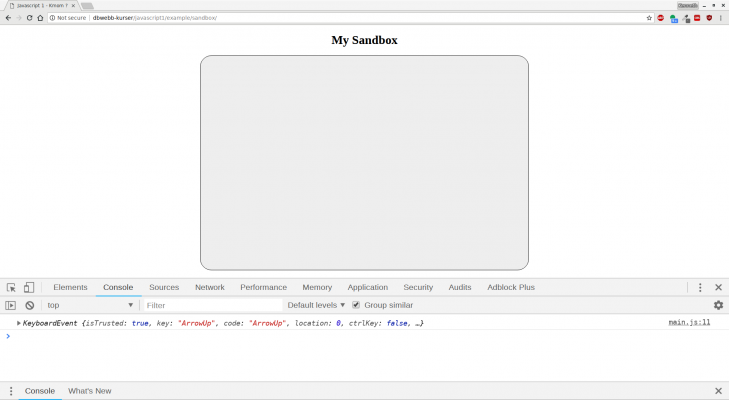Open the top context dropdown

[90, 305]
